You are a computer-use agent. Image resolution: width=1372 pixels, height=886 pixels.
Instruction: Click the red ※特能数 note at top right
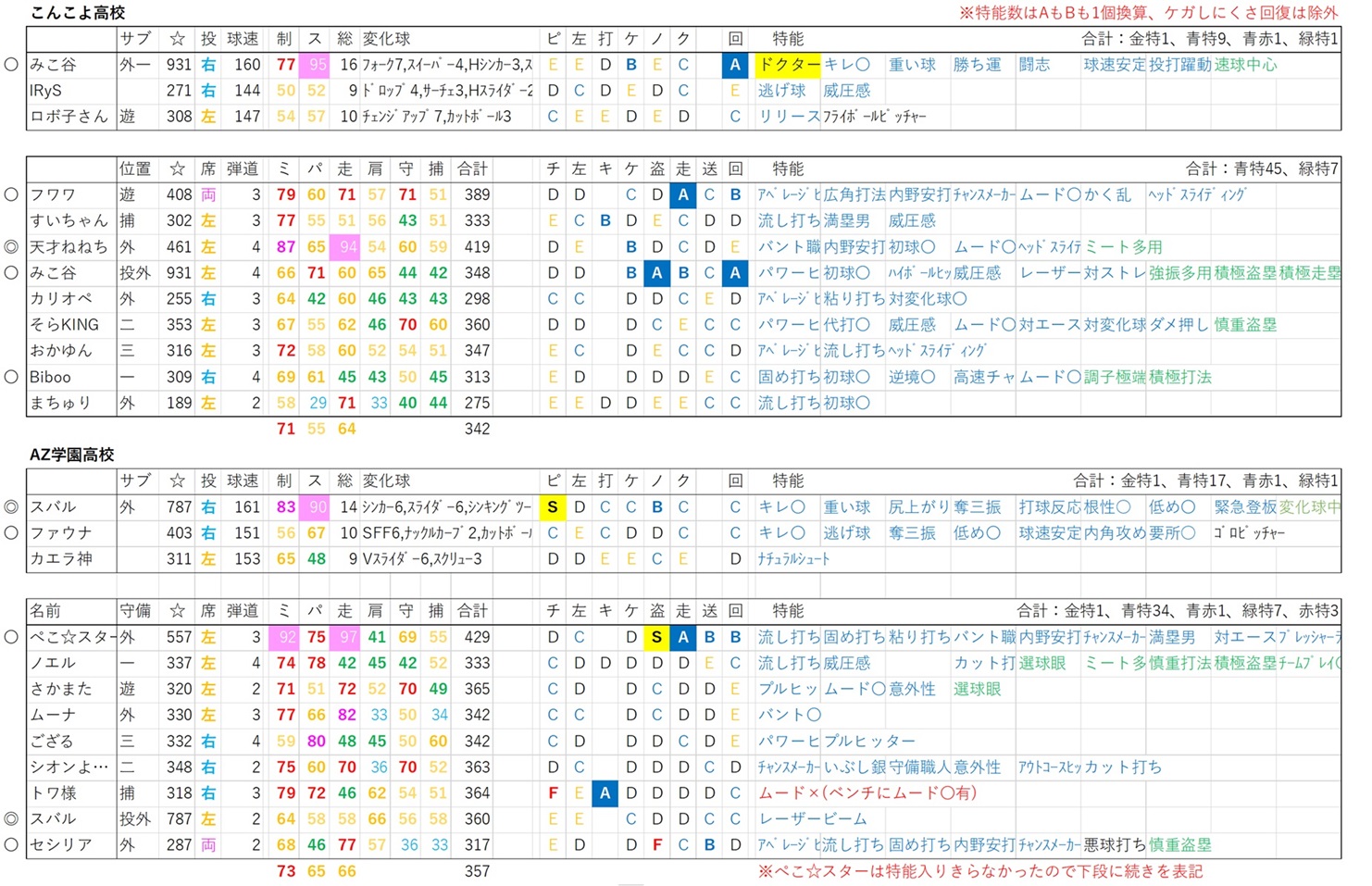point(1148,13)
